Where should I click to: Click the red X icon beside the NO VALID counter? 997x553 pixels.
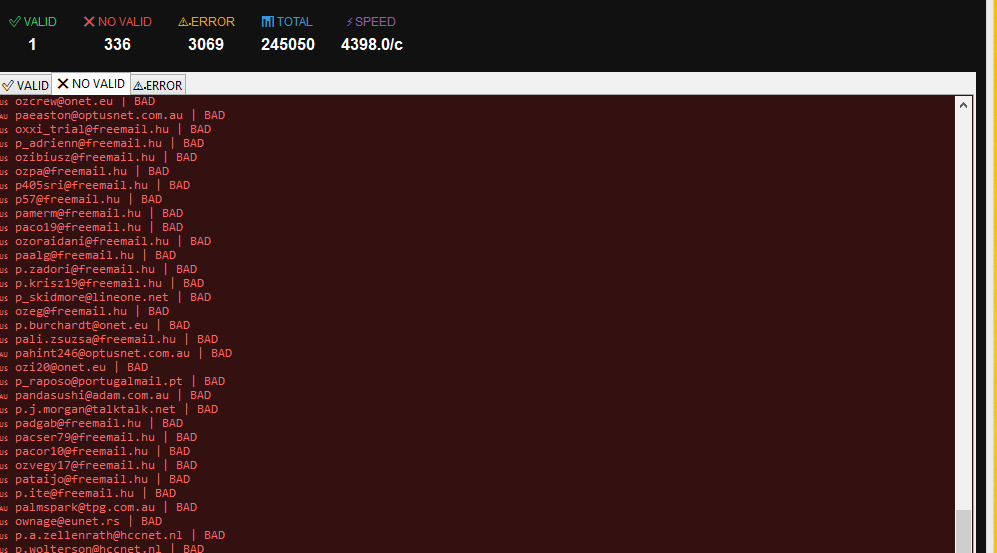[89, 22]
